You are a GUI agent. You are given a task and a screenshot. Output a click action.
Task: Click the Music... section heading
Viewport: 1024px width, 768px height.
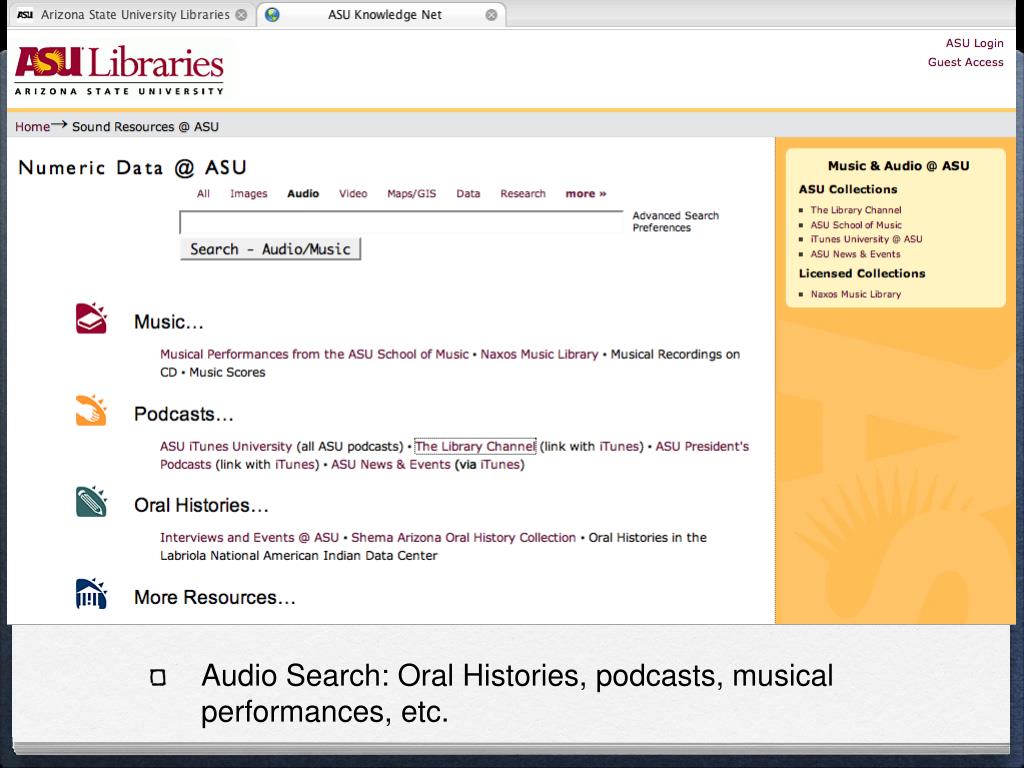(168, 322)
